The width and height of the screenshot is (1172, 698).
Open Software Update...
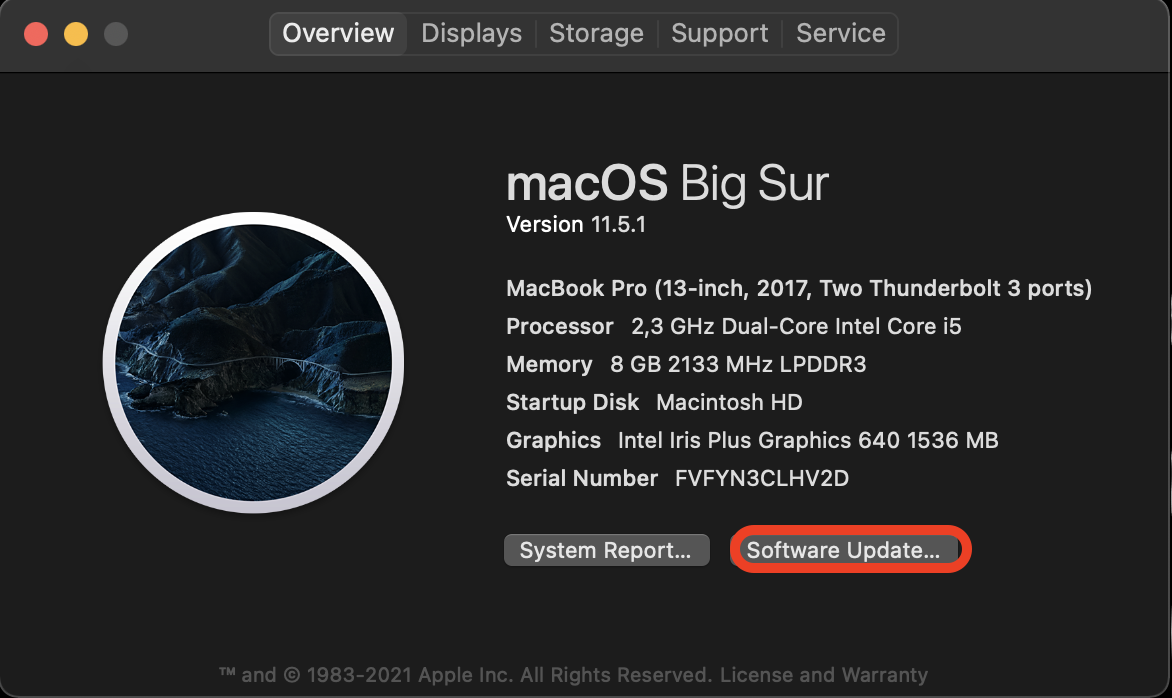click(x=843, y=550)
